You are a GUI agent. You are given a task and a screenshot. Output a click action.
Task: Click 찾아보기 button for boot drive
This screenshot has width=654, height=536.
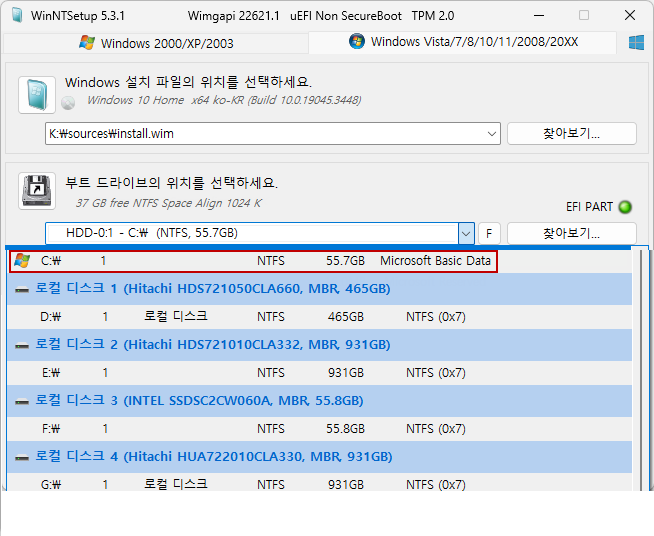pos(571,233)
